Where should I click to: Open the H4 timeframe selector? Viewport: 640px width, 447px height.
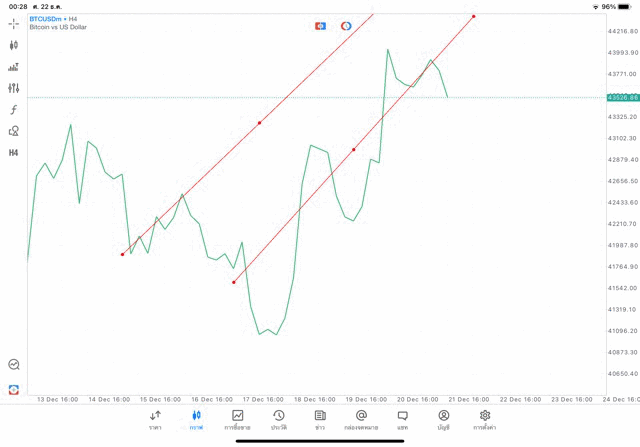(14, 153)
